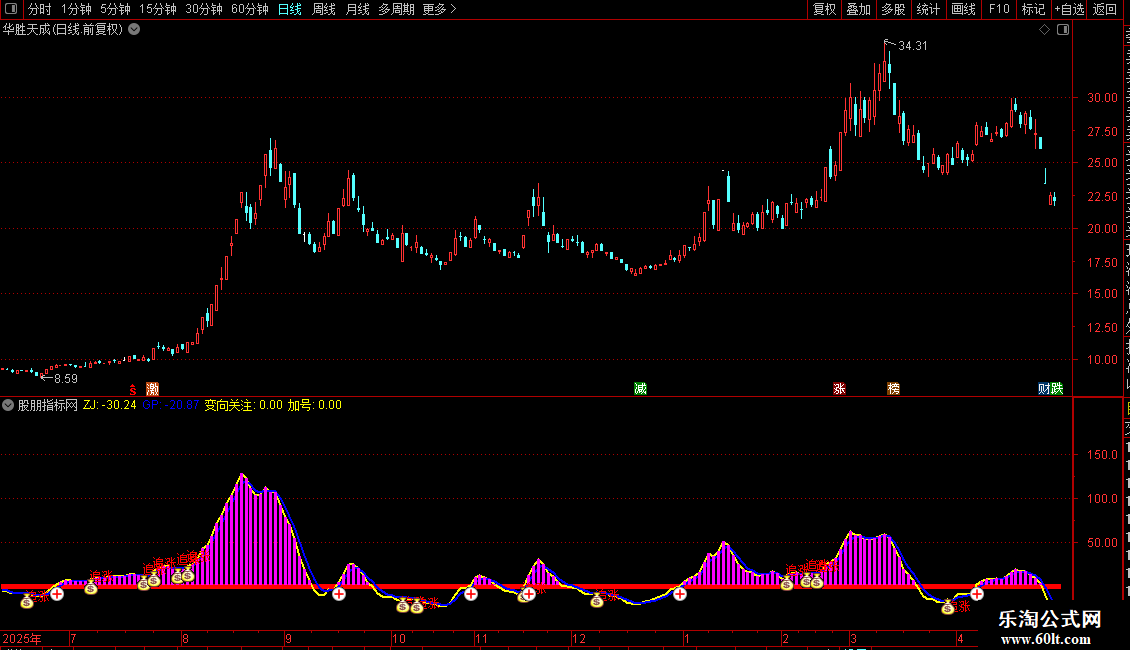Viewport: 1130px width, 650px height.
Task: Click the red 涨 event marker icon
Action: pos(839,388)
